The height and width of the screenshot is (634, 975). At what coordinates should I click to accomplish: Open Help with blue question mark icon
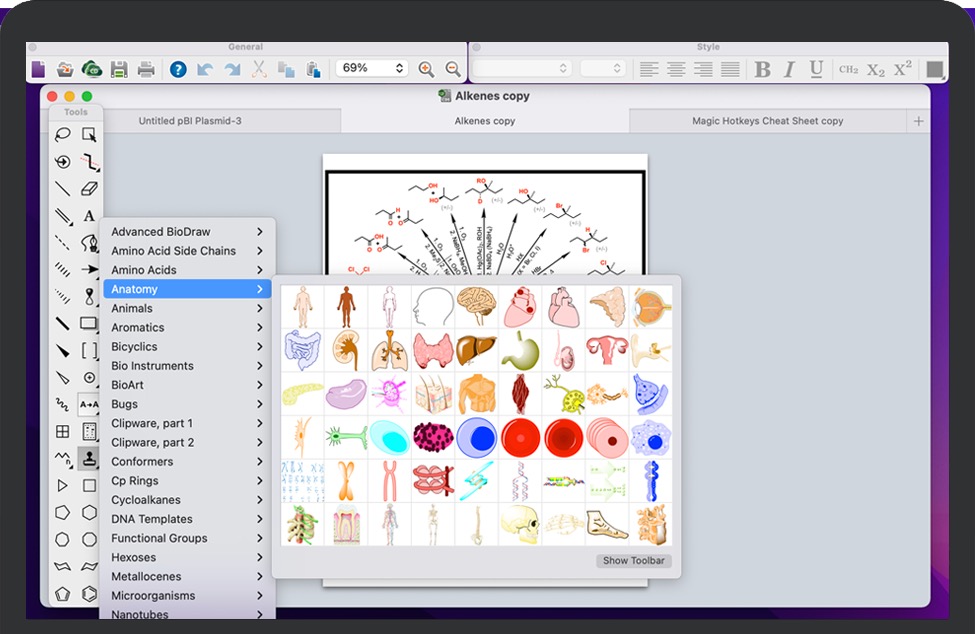tap(178, 69)
